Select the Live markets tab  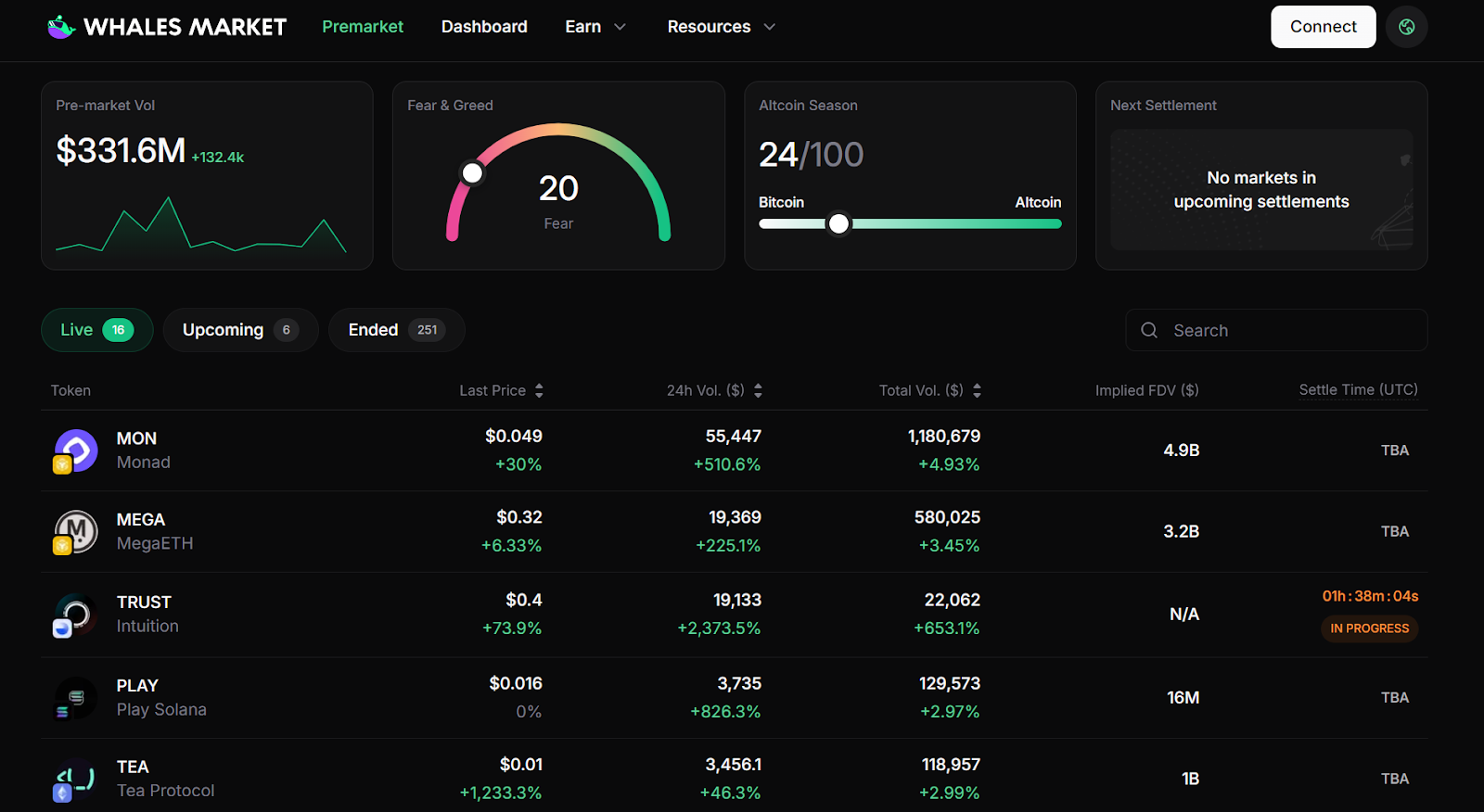pyautogui.click(x=97, y=330)
